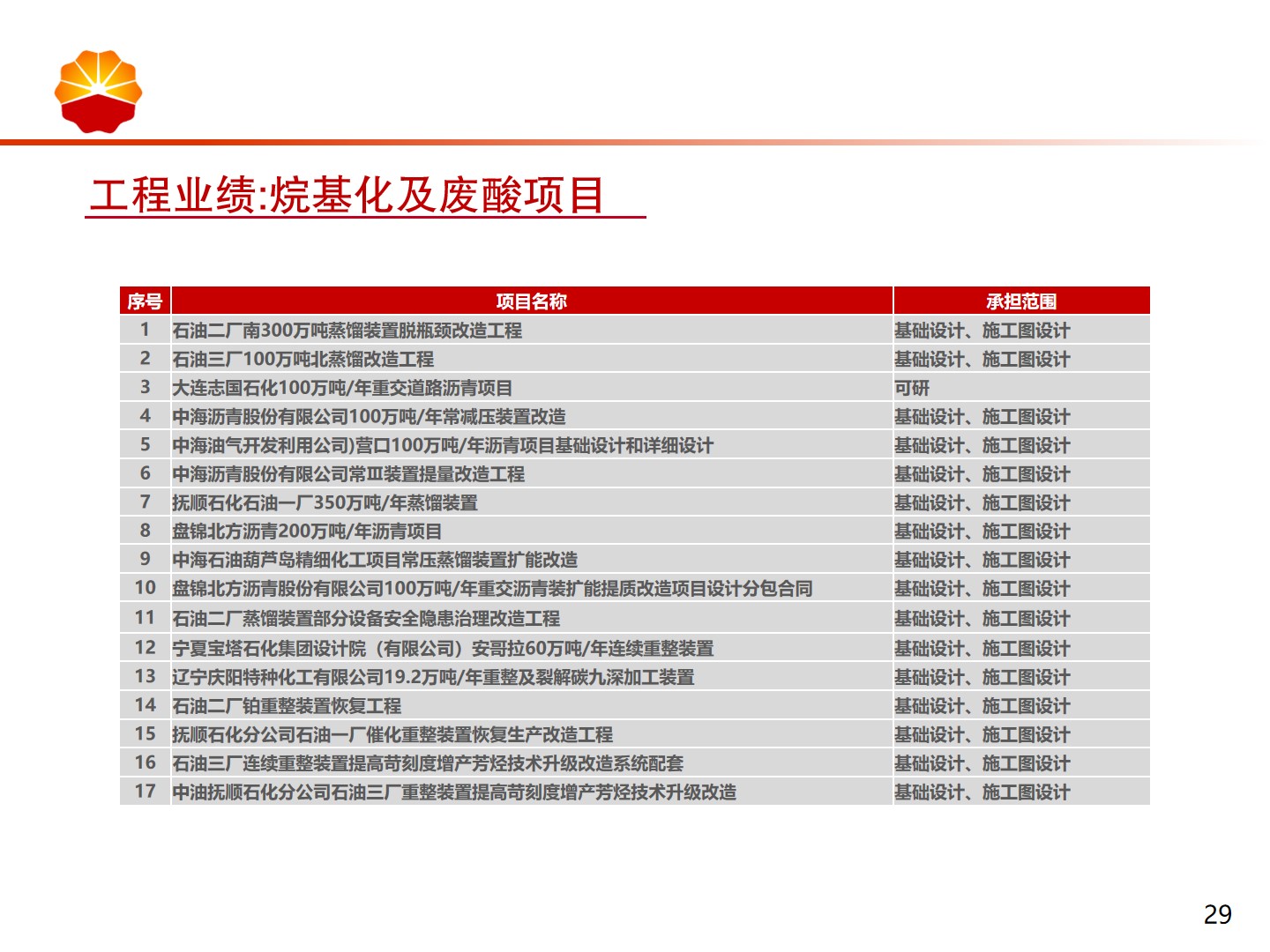
Task: Select row 石油三厂连续重整装置提高苛刻度增产芳烃技术升级改造系统配套
Action: coord(635,762)
